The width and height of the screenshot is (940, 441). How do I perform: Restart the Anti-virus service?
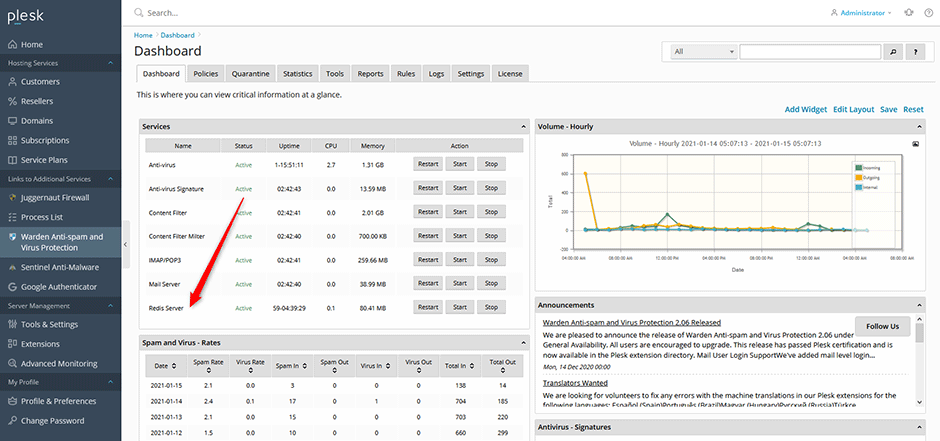(428, 164)
